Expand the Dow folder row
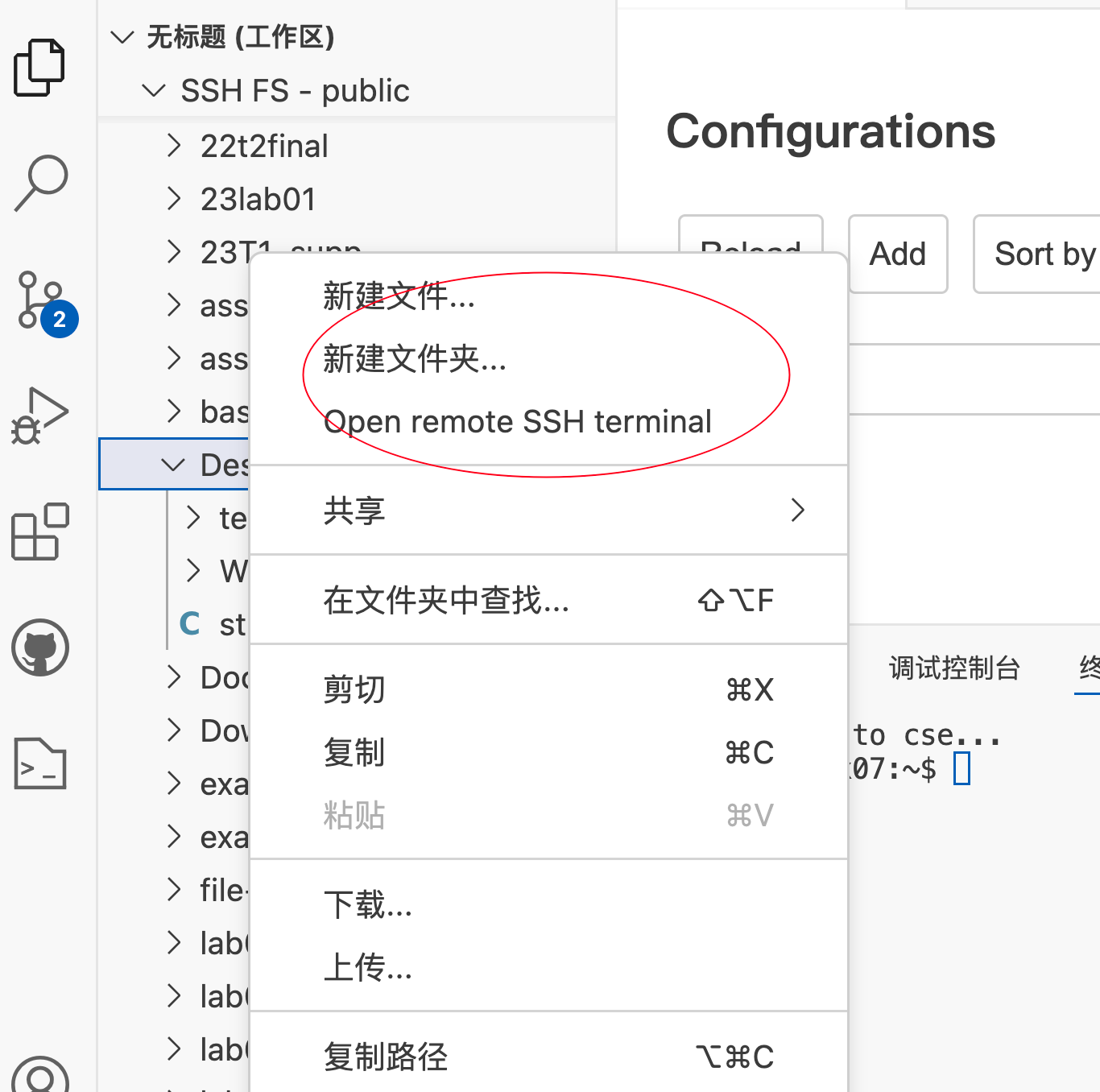The height and width of the screenshot is (1092, 1100). point(173,730)
